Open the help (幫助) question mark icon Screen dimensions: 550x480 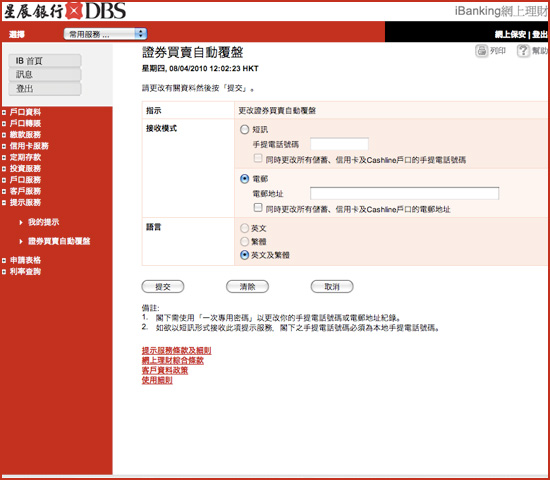[523, 51]
